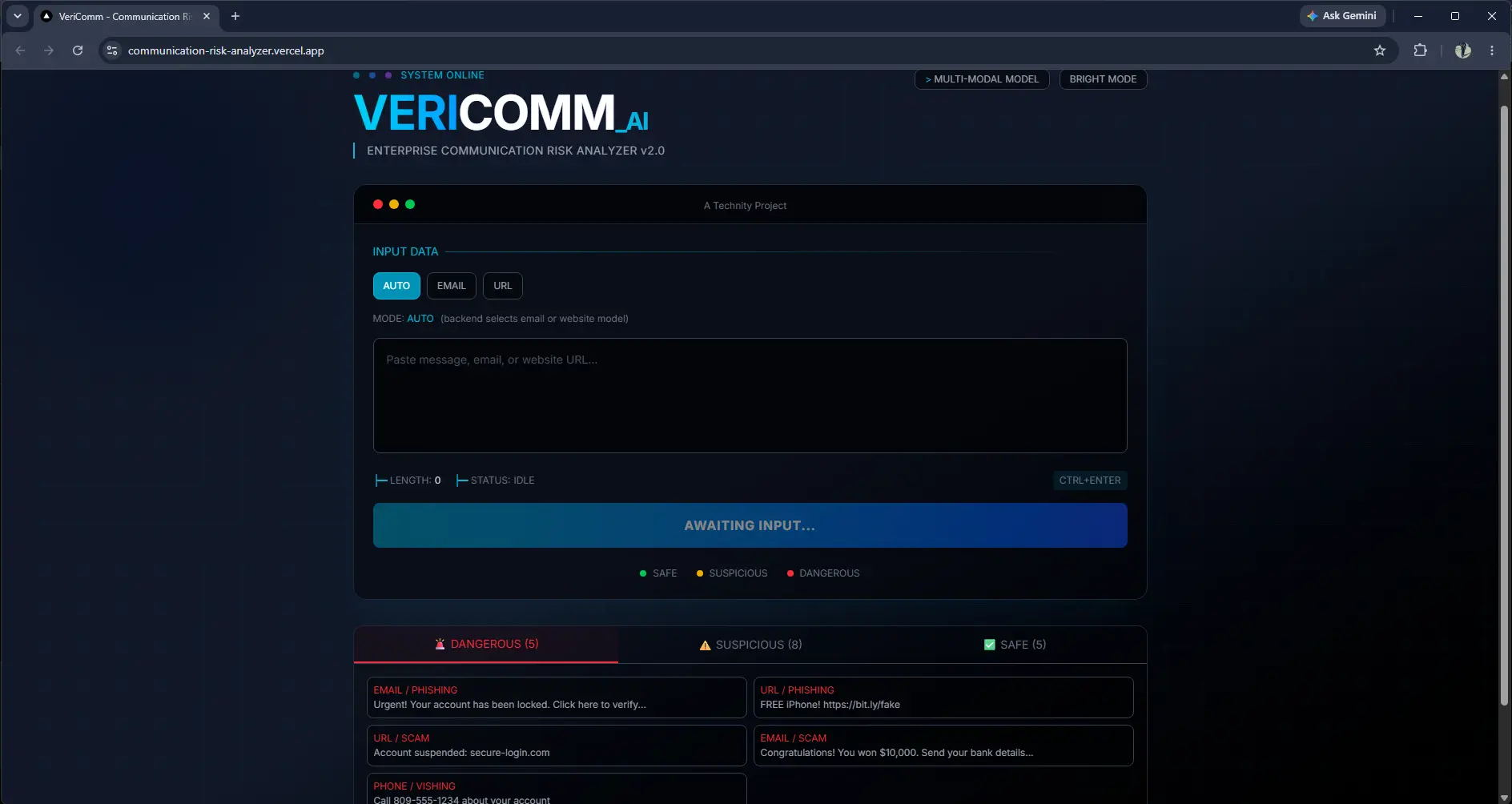Open a new browser tab
1512x804 pixels.
[235, 16]
